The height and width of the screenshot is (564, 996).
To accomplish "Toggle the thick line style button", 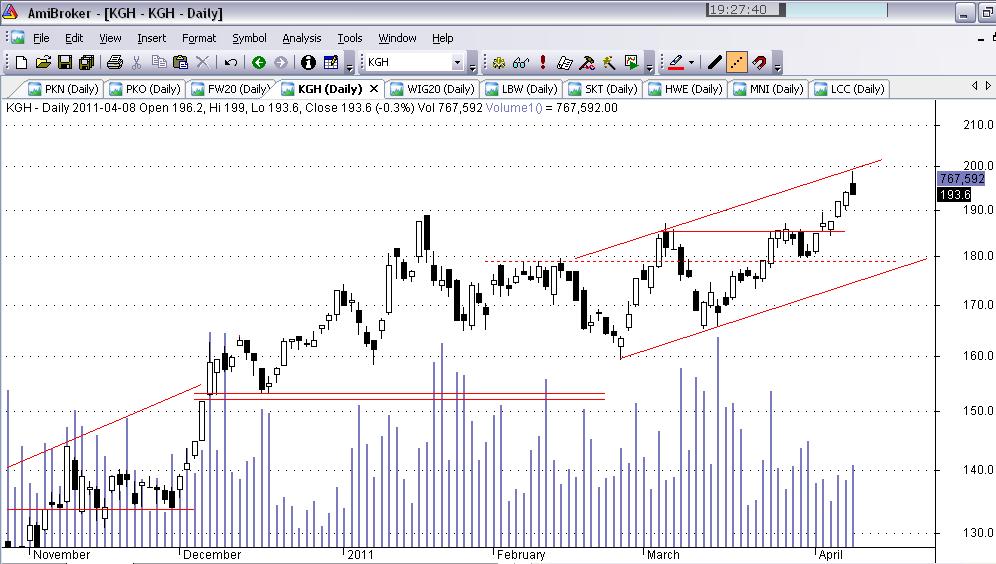I will (x=714, y=63).
